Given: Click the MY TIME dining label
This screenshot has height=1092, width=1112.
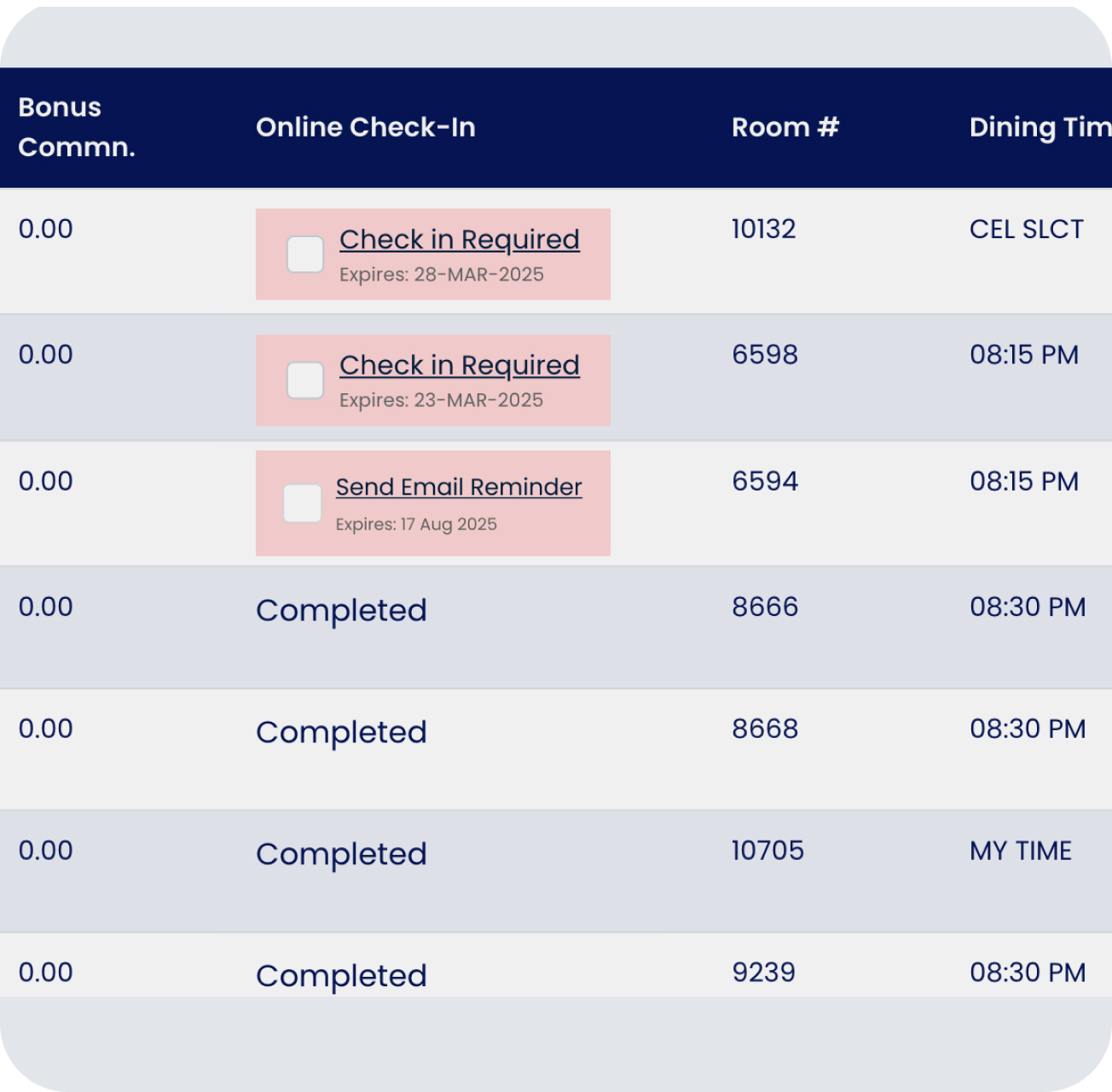Looking at the screenshot, I should click(1021, 850).
